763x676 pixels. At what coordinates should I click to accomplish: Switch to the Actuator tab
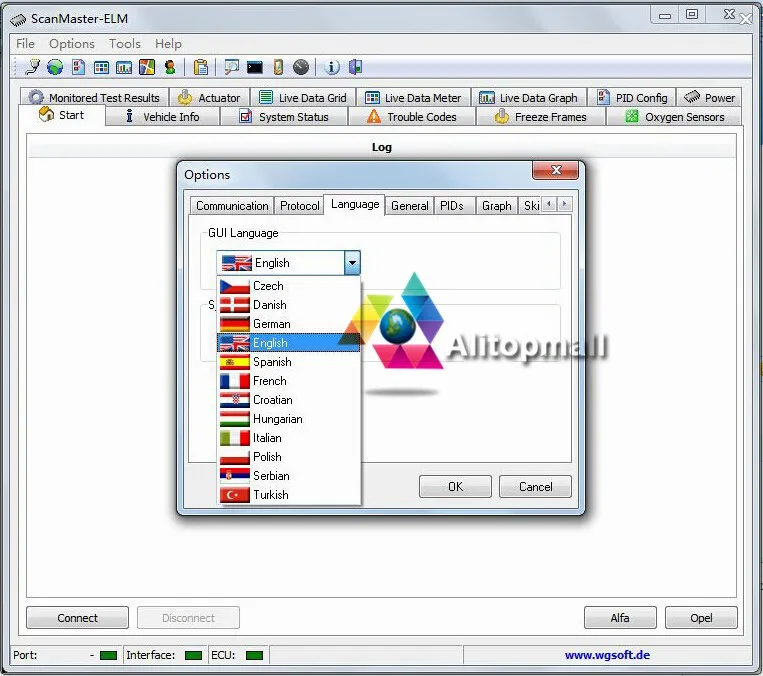[209, 97]
